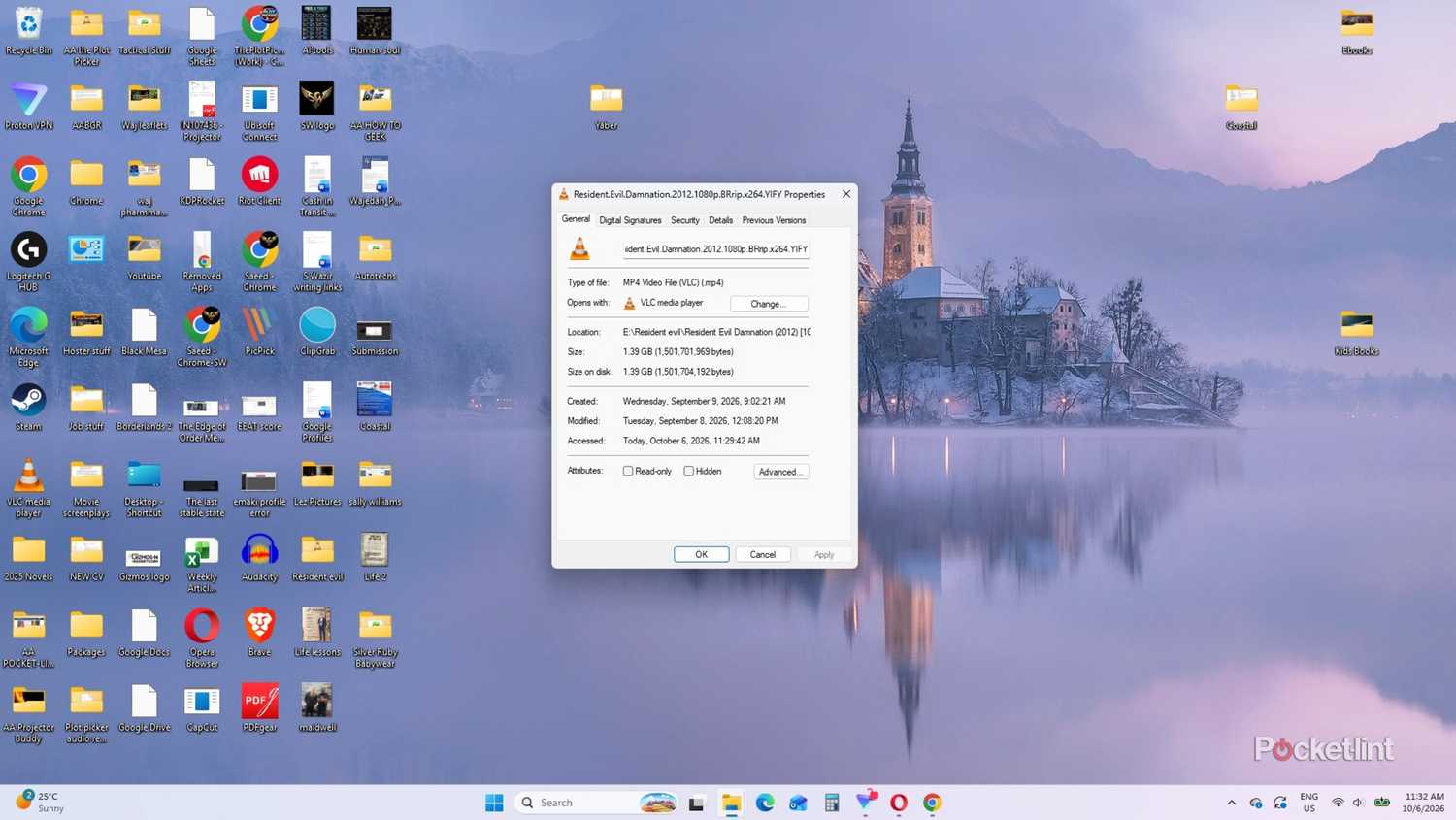Confirm the Properties dialog with OK
Image resolution: width=1456 pixels, height=820 pixels.
[701, 554]
